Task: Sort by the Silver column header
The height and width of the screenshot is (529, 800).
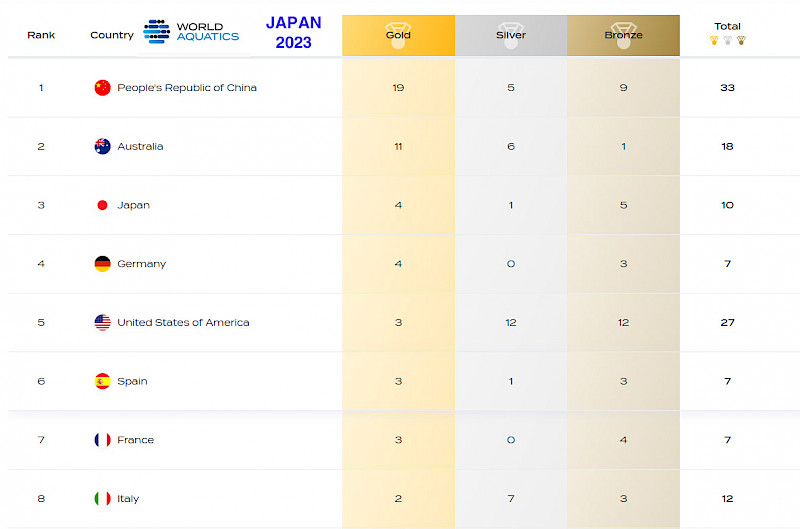Action: (x=511, y=35)
